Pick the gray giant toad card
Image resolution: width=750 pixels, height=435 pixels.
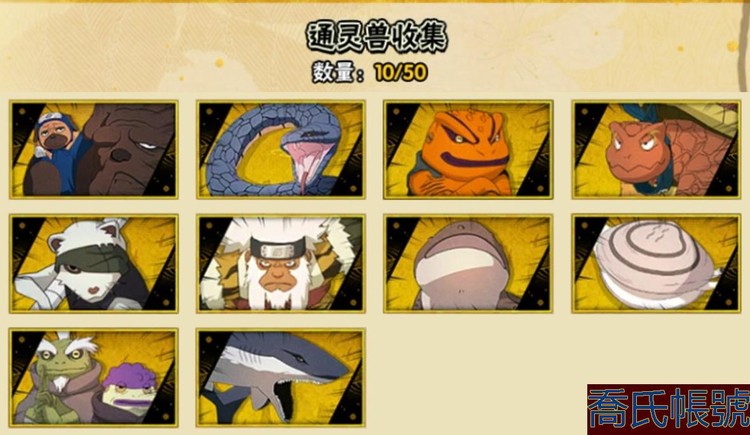tap(468, 263)
